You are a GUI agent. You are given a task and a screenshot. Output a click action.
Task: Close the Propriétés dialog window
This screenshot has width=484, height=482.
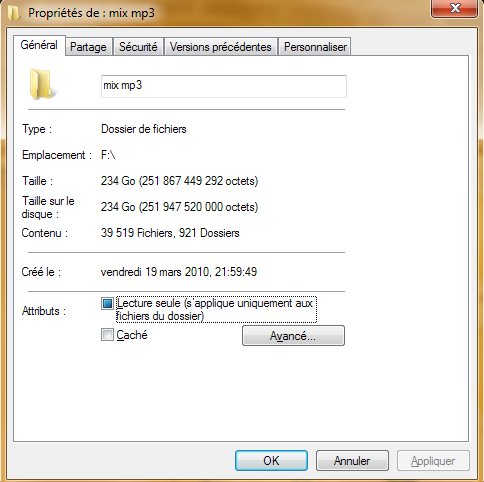pyautogui.click(x=454, y=8)
